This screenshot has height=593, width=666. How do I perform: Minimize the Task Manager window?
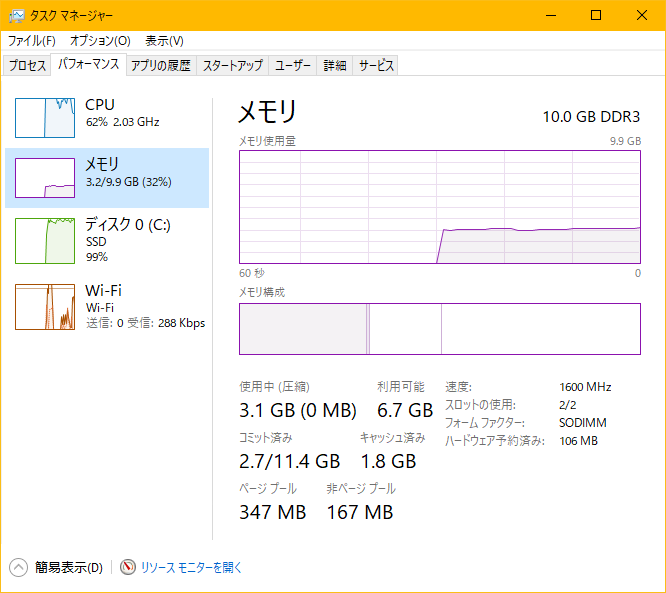pos(551,15)
